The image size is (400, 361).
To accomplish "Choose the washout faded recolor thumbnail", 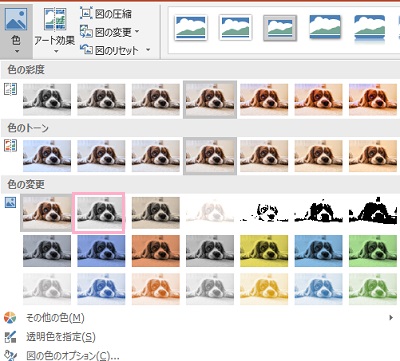I will pyautogui.click(x=210, y=213).
